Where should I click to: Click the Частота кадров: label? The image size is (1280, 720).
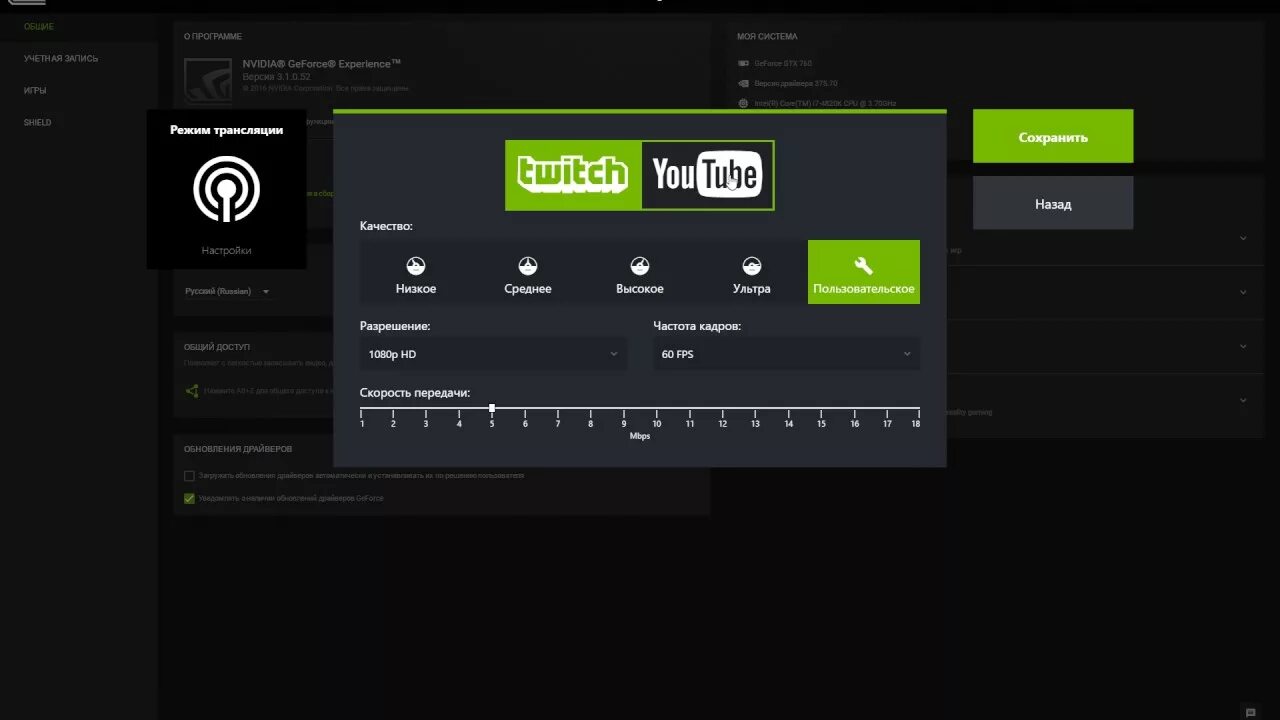pyautogui.click(x=697, y=326)
